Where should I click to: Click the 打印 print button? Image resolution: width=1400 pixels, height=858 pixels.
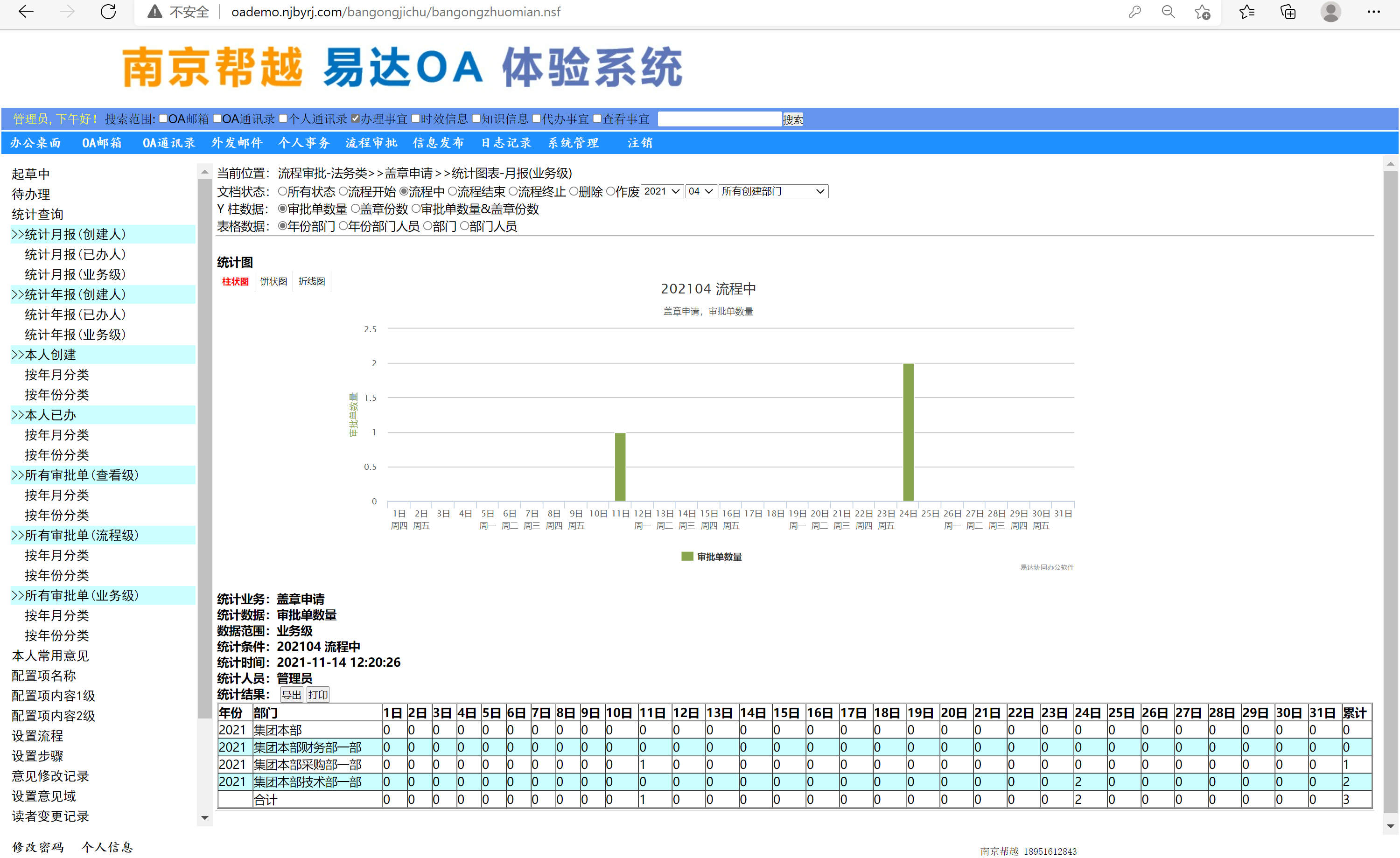(x=318, y=694)
